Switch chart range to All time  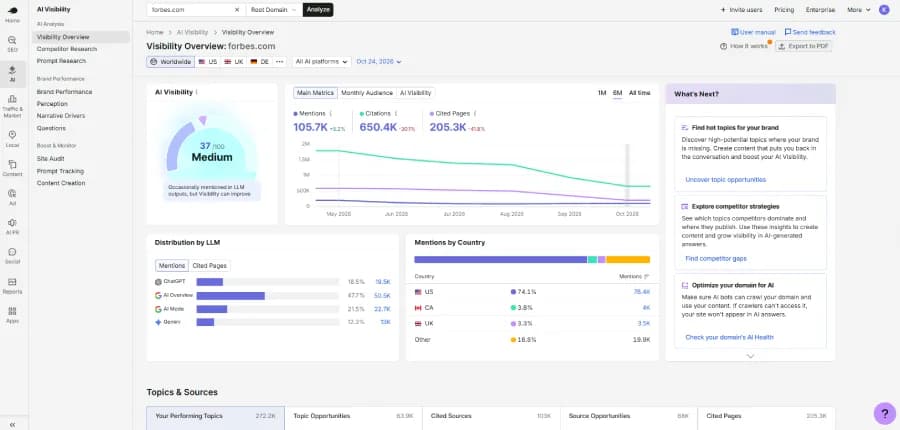click(639, 93)
